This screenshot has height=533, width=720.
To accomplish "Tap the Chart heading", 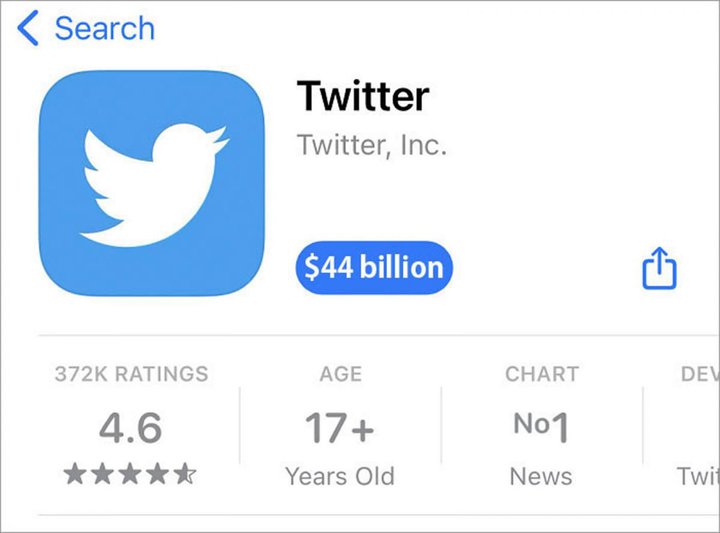I will click(x=541, y=375).
